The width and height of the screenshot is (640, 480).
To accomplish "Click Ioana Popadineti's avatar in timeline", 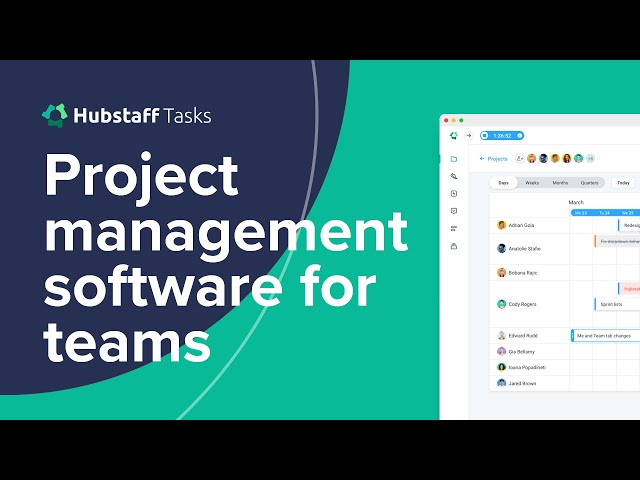I will pos(502,367).
